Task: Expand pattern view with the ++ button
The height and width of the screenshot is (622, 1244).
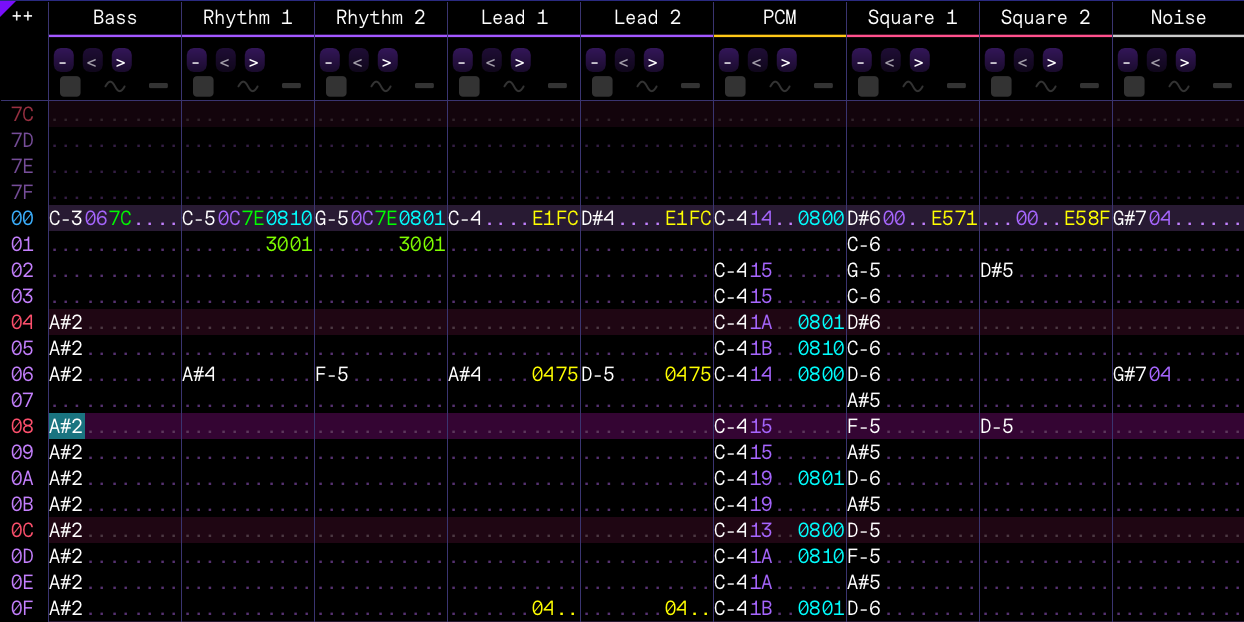Action: [22, 17]
